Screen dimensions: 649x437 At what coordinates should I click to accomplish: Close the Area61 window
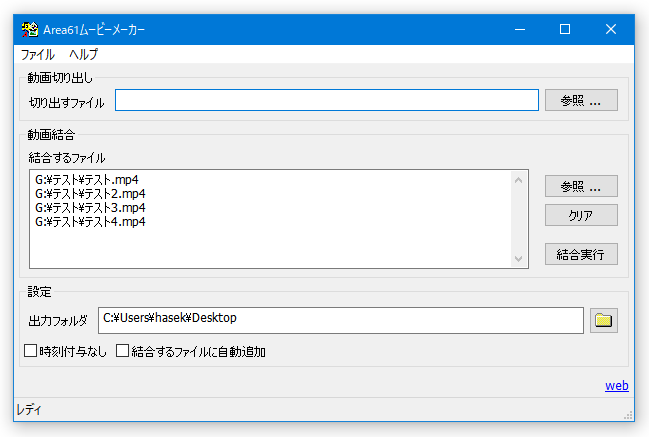[x=611, y=29]
